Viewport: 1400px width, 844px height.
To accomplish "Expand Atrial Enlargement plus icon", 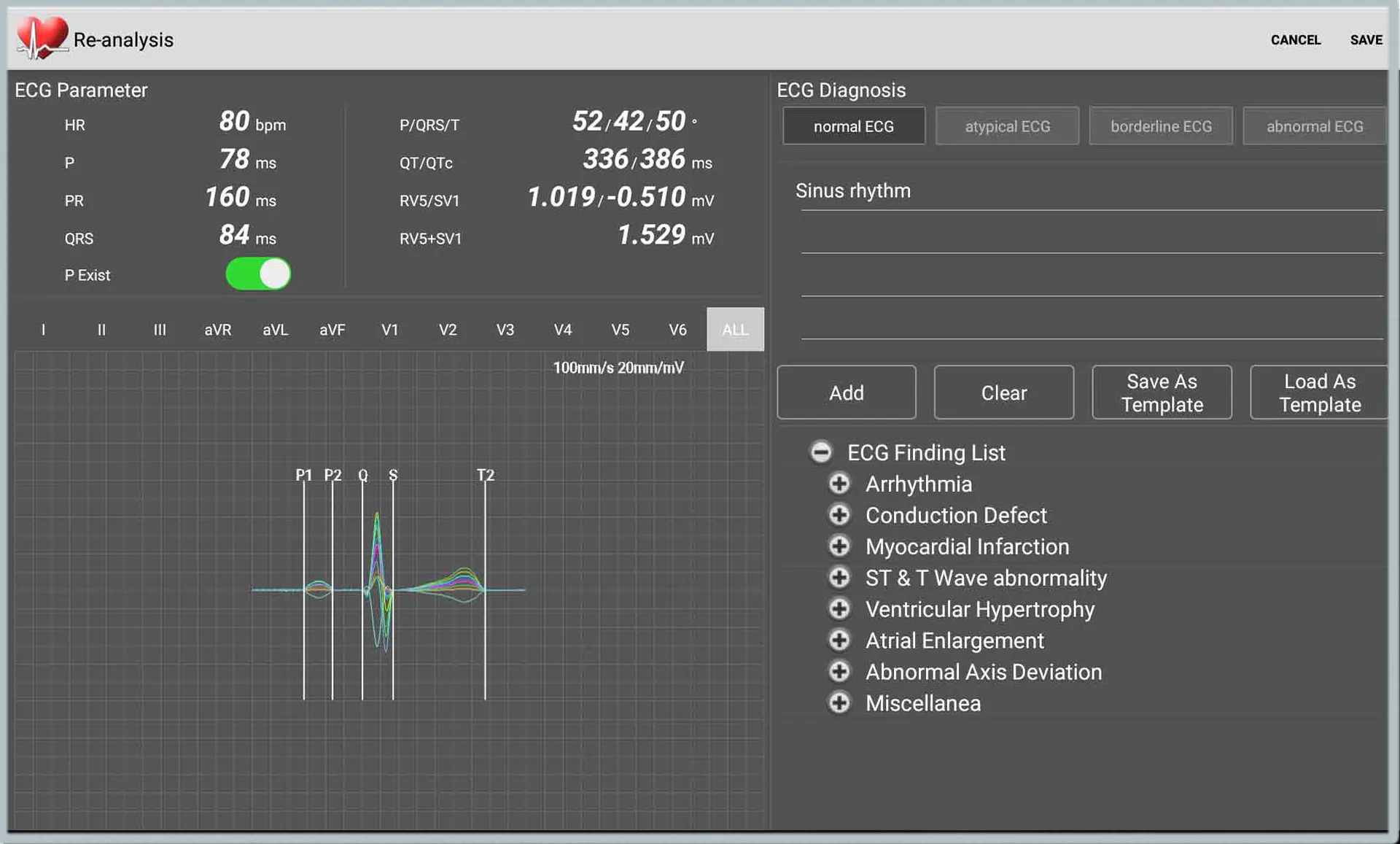I will coord(839,640).
